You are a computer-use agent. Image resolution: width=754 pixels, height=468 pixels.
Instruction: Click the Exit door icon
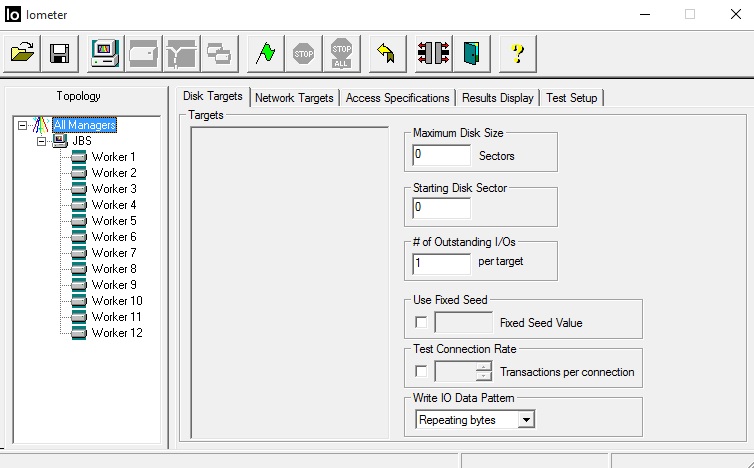coord(469,53)
